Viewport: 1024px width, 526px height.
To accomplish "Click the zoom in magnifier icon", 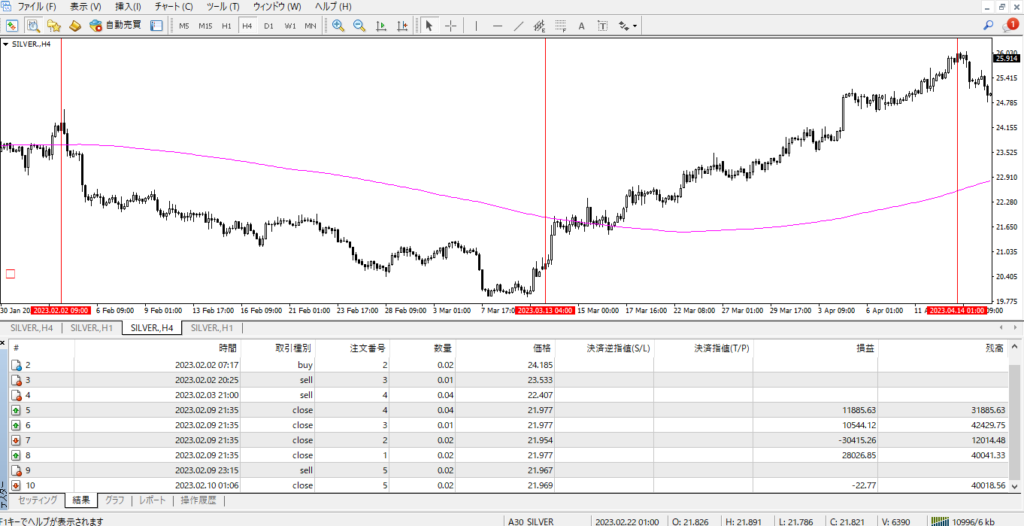I will point(338,25).
